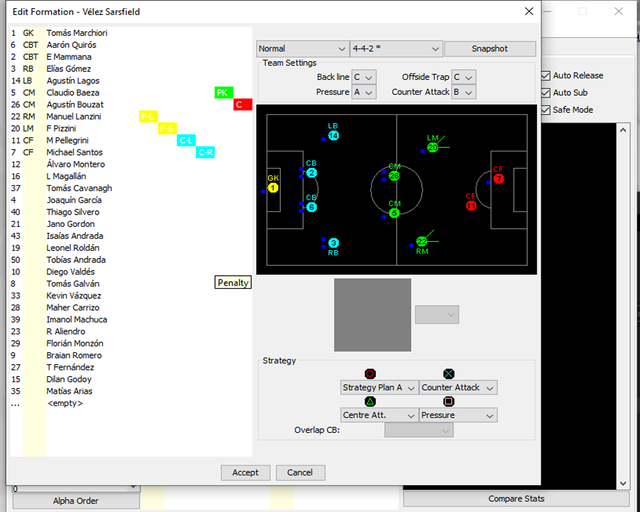Click the Compare Stats button
This screenshot has width=640, height=512.
pyautogui.click(x=516, y=499)
